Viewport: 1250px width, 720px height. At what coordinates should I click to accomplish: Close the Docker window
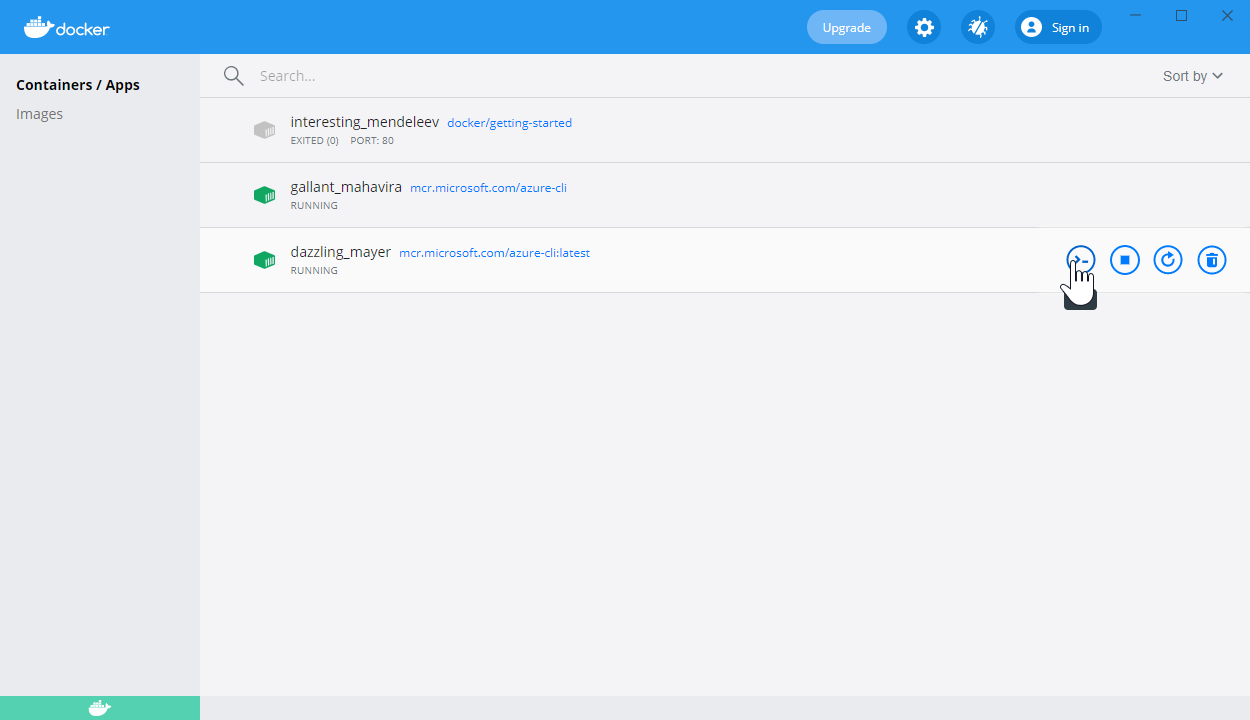[x=1227, y=15]
